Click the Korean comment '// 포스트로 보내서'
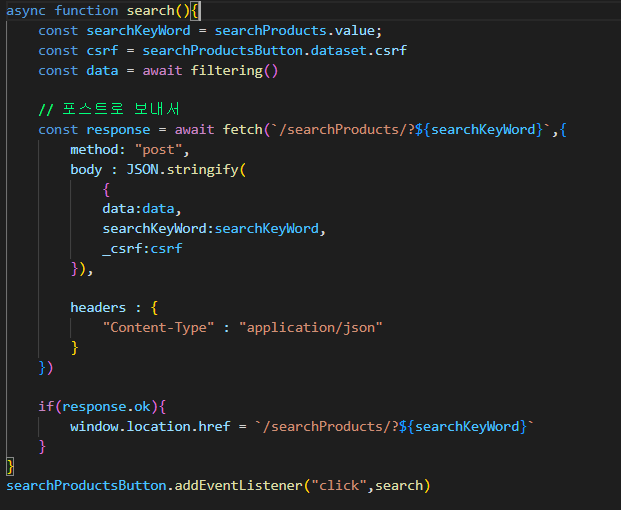This screenshot has height=510, width=621. (x=109, y=109)
